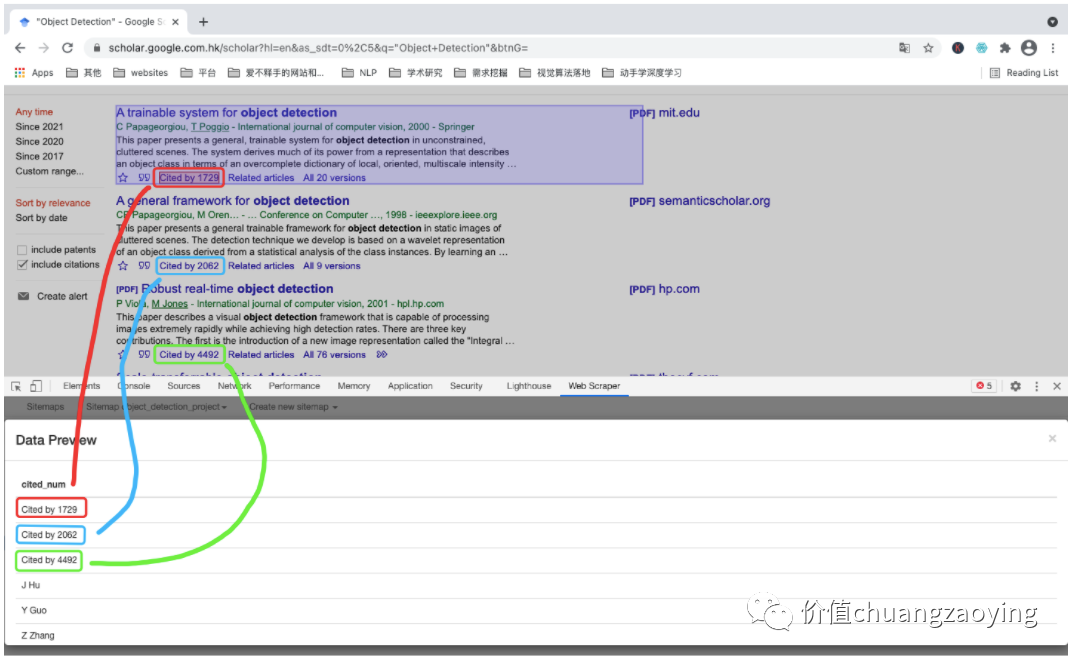The height and width of the screenshot is (662, 1072).
Task: Filter results Since 2020
Action: point(39,142)
